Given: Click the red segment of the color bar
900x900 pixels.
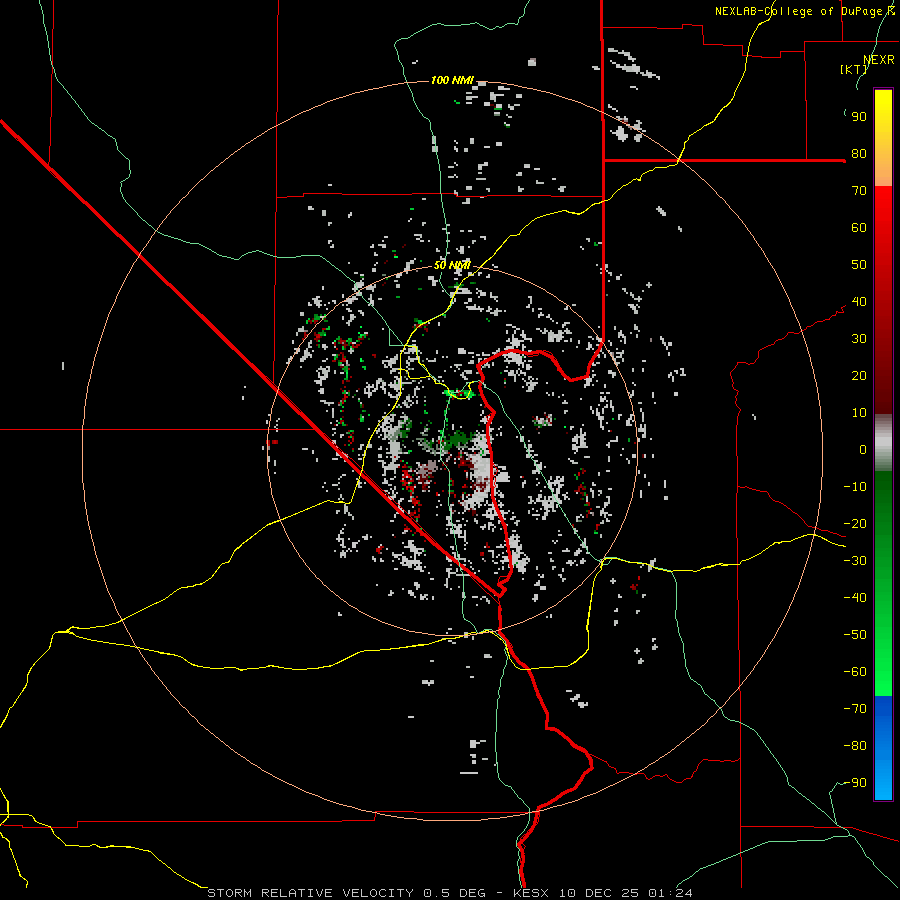Looking at the screenshot, I should (883, 300).
